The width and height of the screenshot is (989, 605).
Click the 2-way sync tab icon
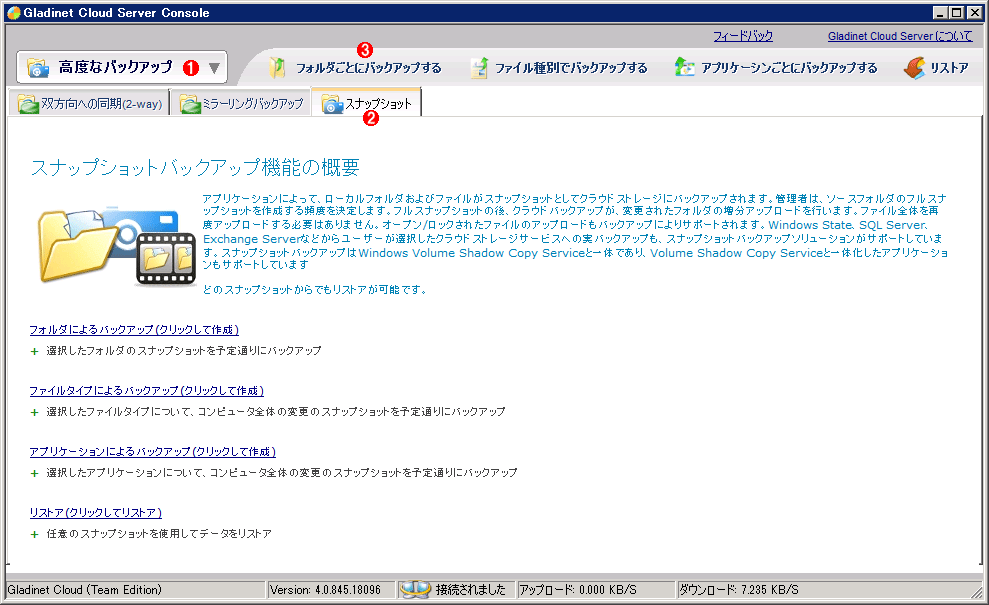coord(28,104)
